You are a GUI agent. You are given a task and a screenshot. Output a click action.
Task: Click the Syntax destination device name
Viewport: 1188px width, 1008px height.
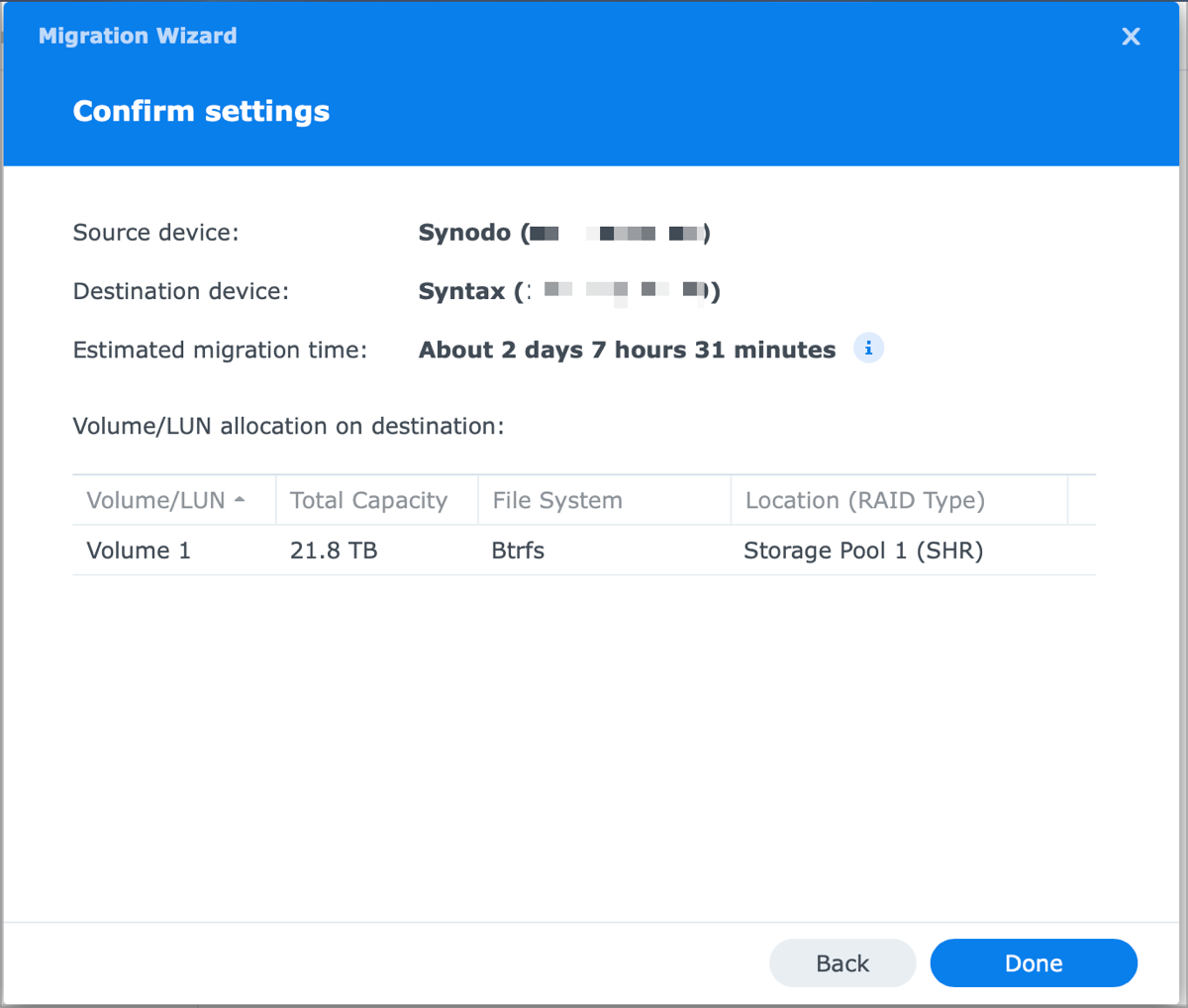click(x=461, y=291)
